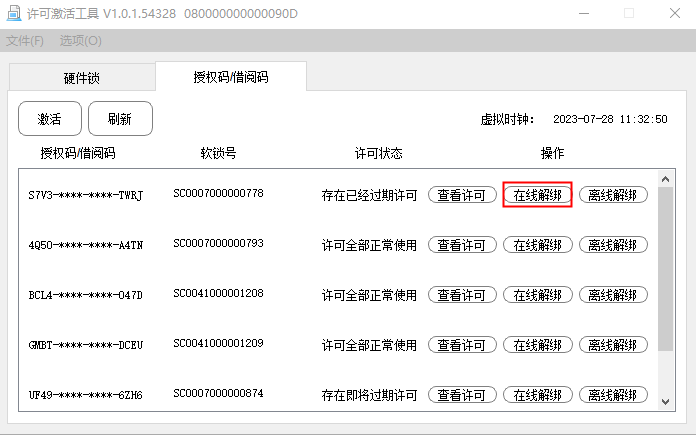Click status 存在已经过期许可
The width and height of the screenshot is (696, 435).
tap(369, 195)
